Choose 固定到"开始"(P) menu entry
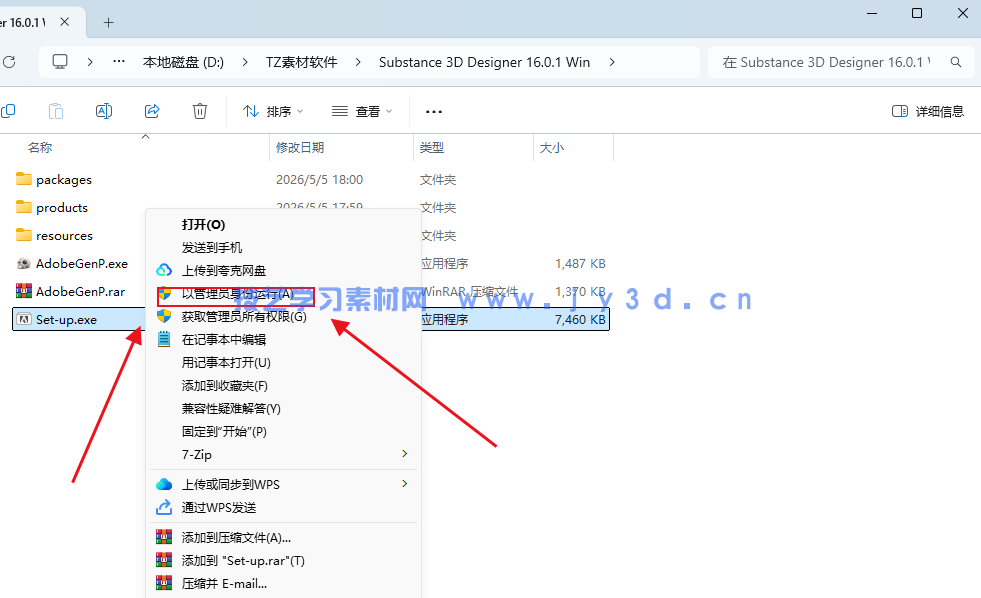 pyautogui.click(x=283, y=432)
